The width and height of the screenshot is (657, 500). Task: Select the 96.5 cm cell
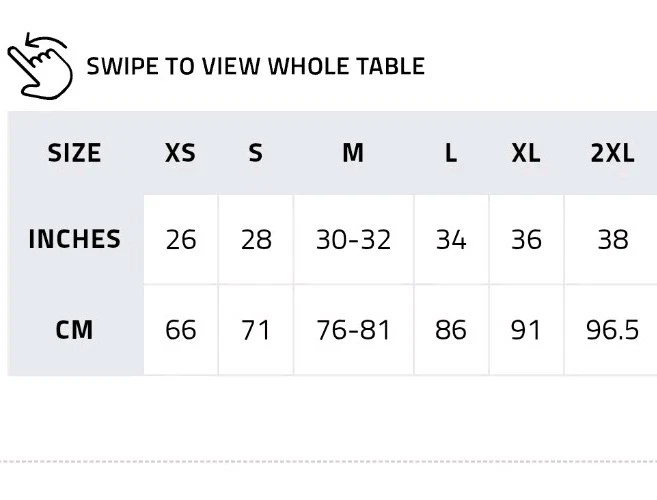(612, 330)
